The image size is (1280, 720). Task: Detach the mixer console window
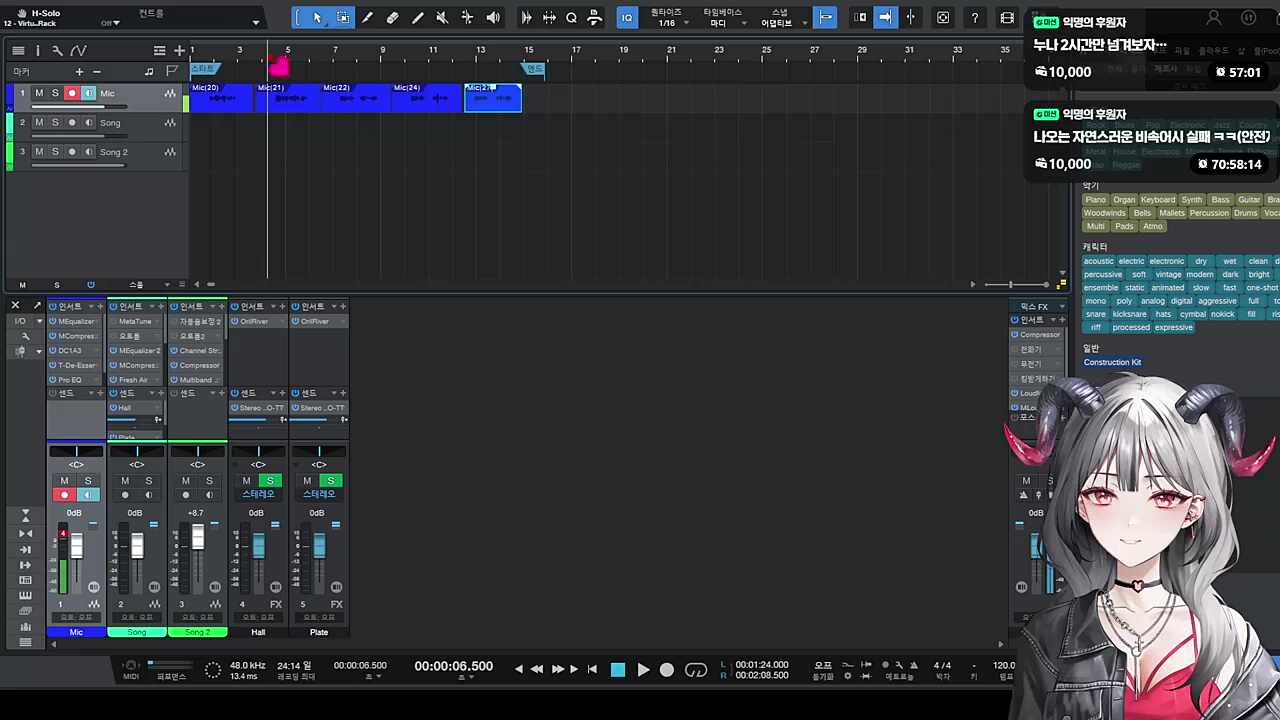tap(37, 305)
